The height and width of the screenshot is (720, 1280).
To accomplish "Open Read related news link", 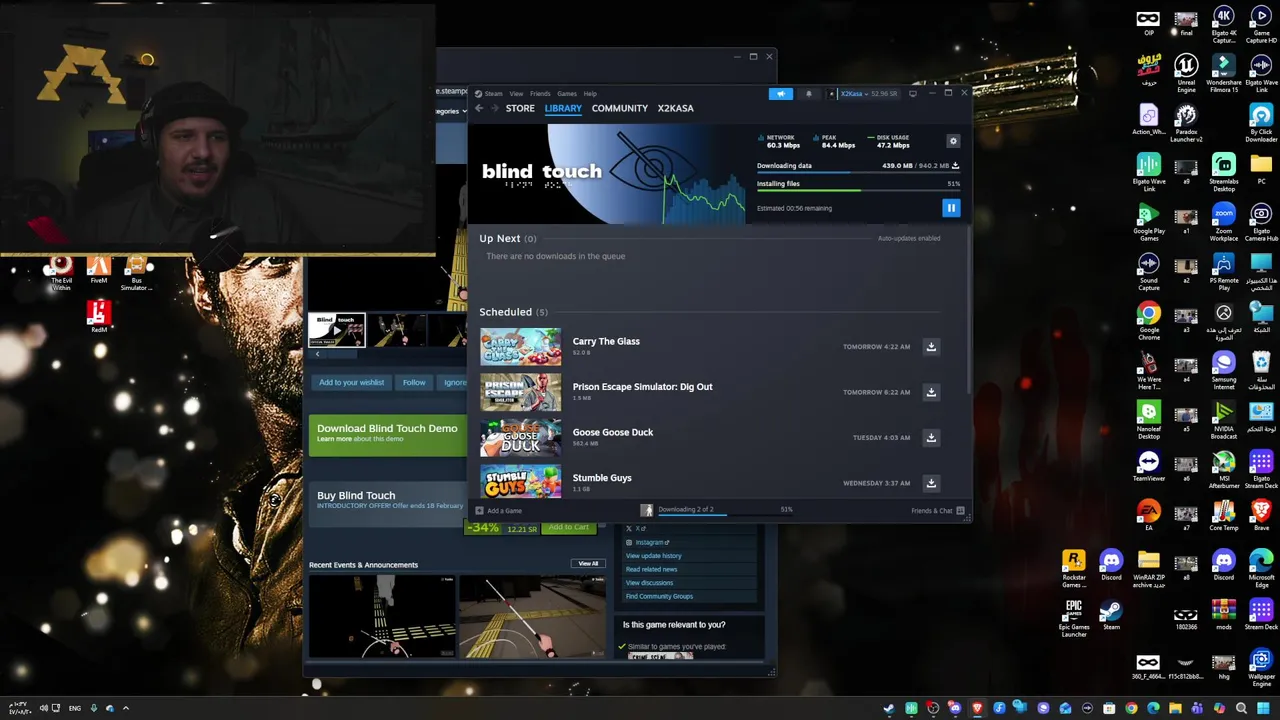I will (651, 569).
